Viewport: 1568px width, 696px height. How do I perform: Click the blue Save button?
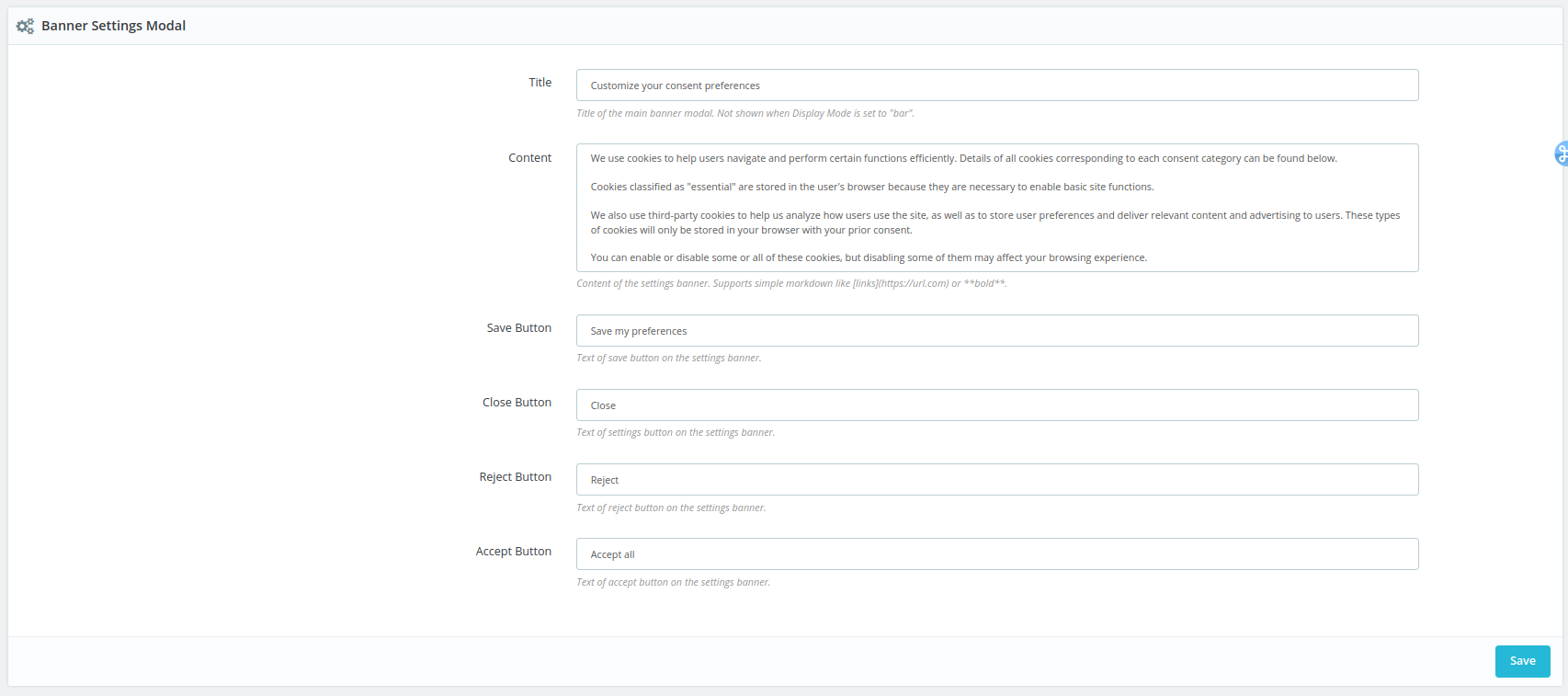[x=1522, y=661]
